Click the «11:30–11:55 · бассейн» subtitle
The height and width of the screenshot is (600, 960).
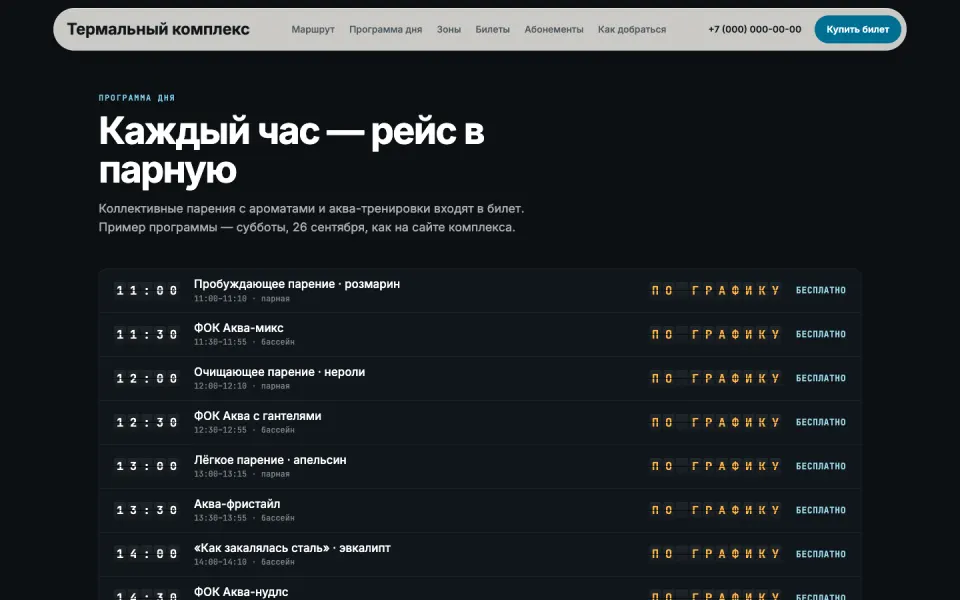point(244,342)
